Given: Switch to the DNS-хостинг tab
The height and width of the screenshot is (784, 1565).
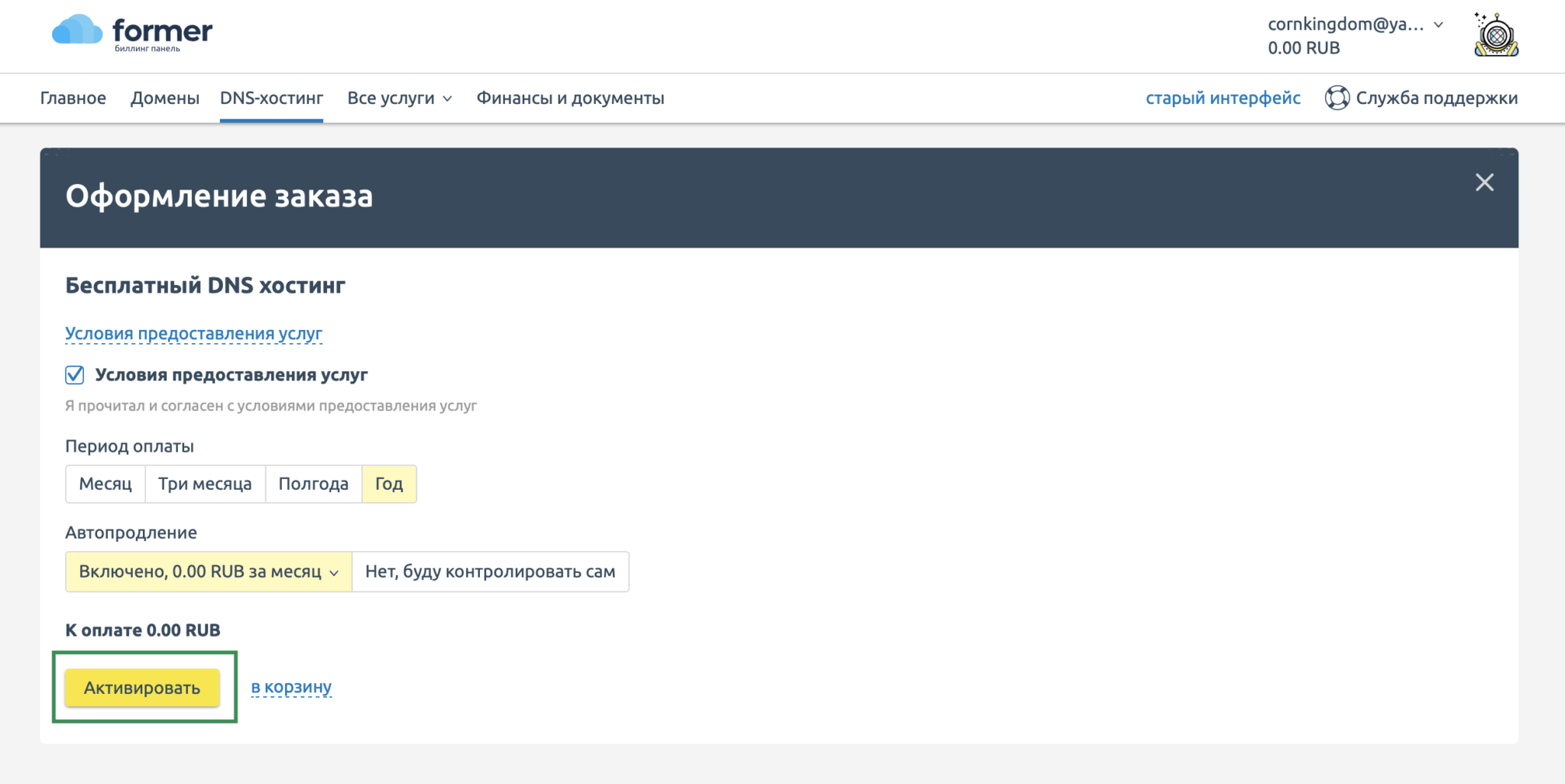Looking at the screenshot, I should pyautogui.click(x=271, y=98).
